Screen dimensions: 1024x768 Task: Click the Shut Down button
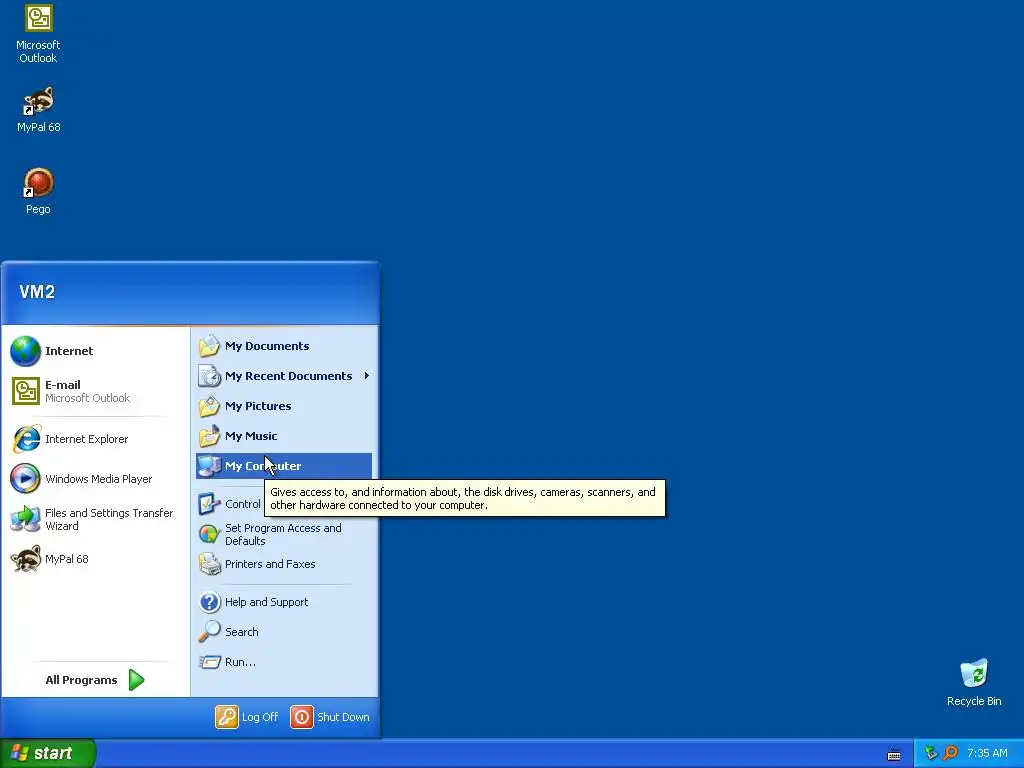pyautogui.click(x=330, y=717)
